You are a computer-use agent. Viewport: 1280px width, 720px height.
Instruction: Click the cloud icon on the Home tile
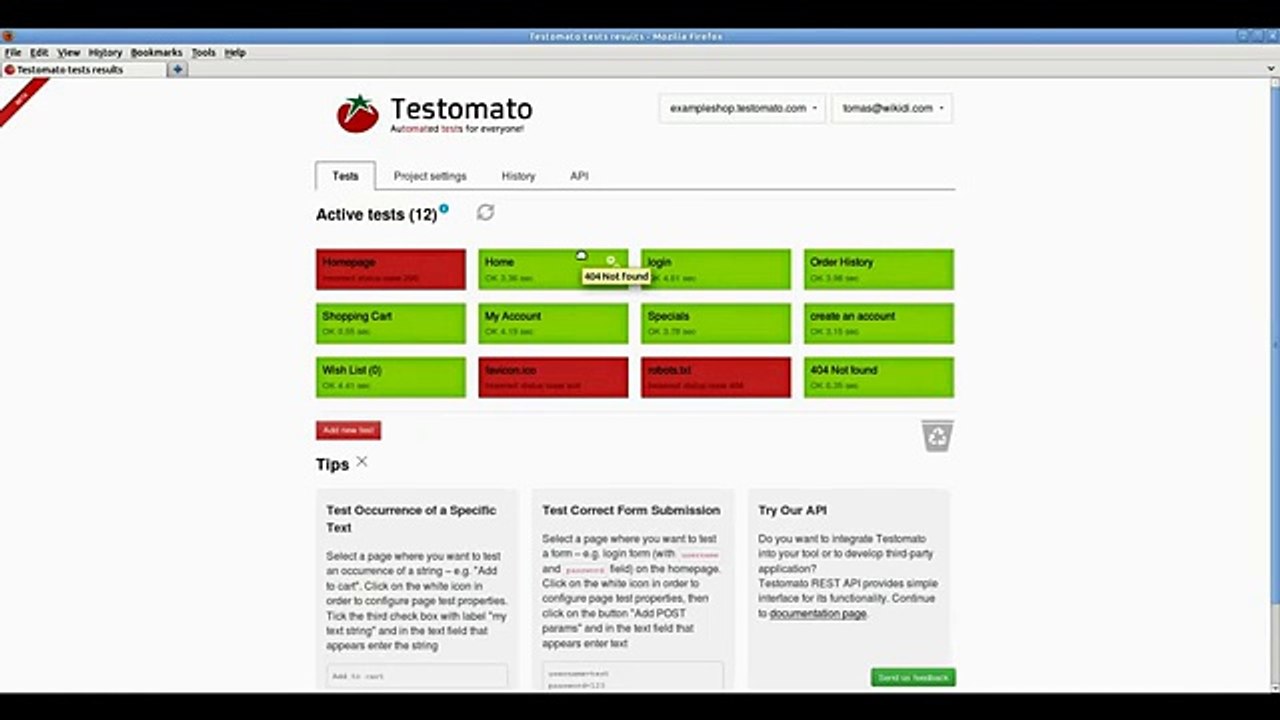[x=581, y=256]
